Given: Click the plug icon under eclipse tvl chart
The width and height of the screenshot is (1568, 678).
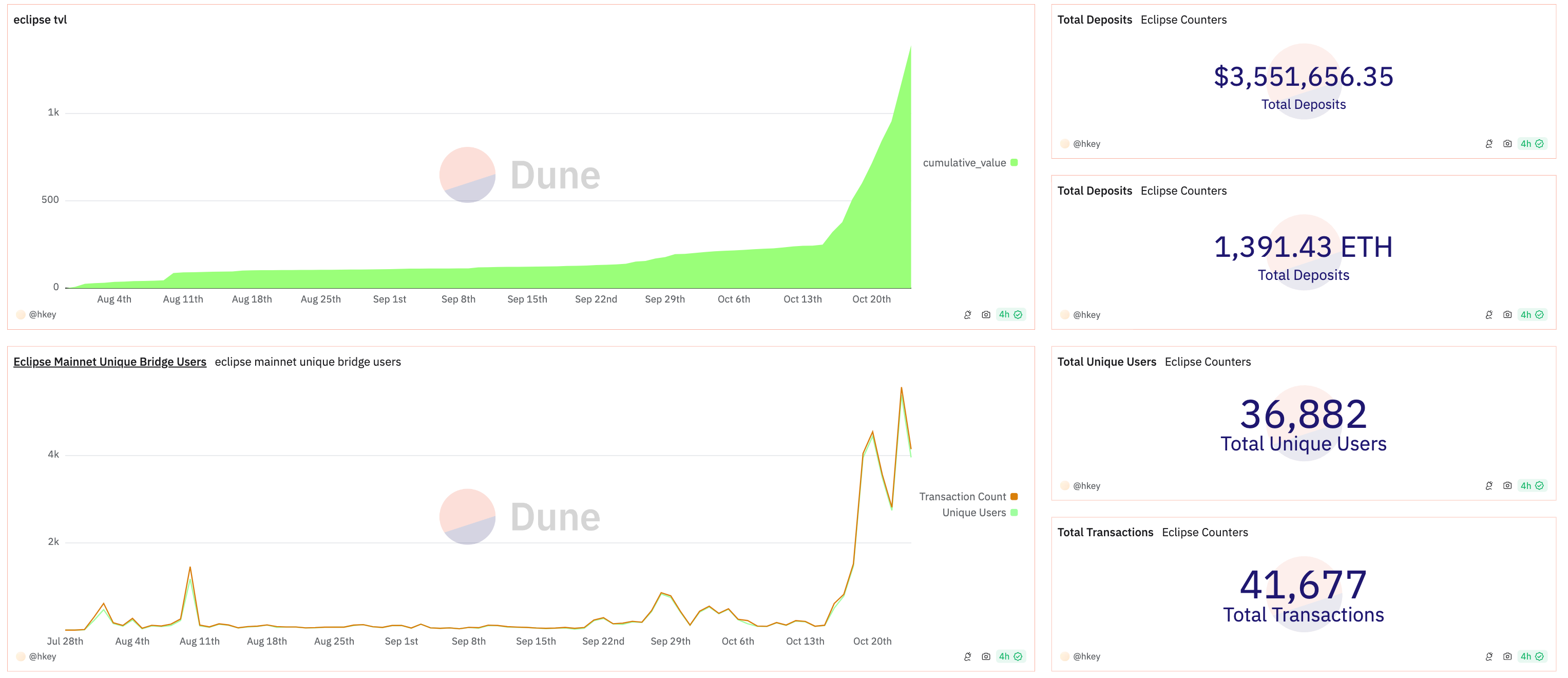Looking at the screenshot, I should point(967,315).
